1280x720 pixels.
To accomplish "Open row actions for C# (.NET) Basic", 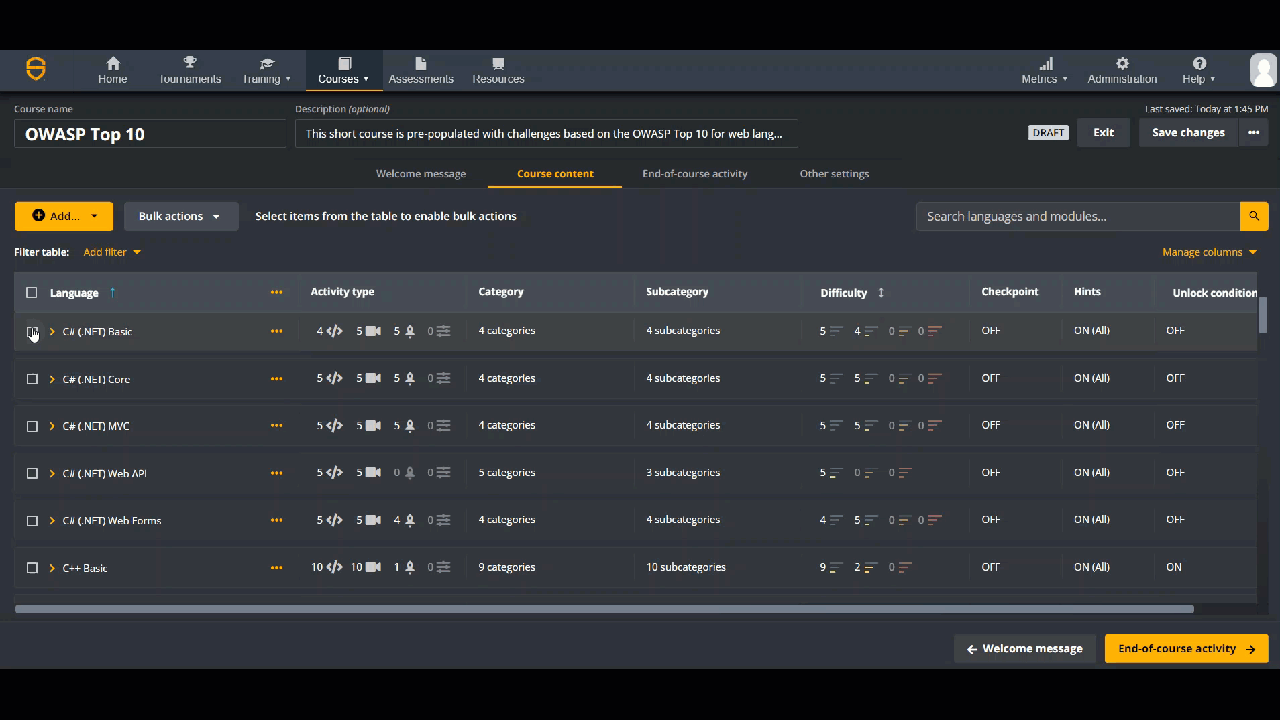I will click(x=276, y=331).
